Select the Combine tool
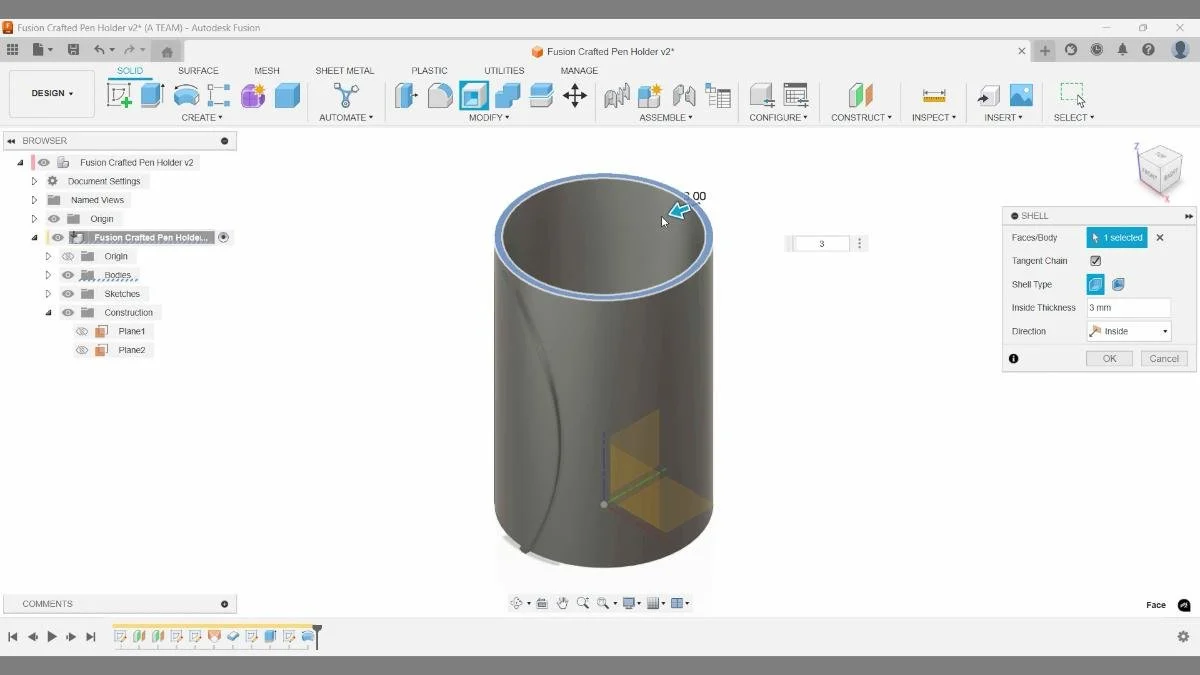The height and width of the screenshot is (675, 1200). (505, 95)
